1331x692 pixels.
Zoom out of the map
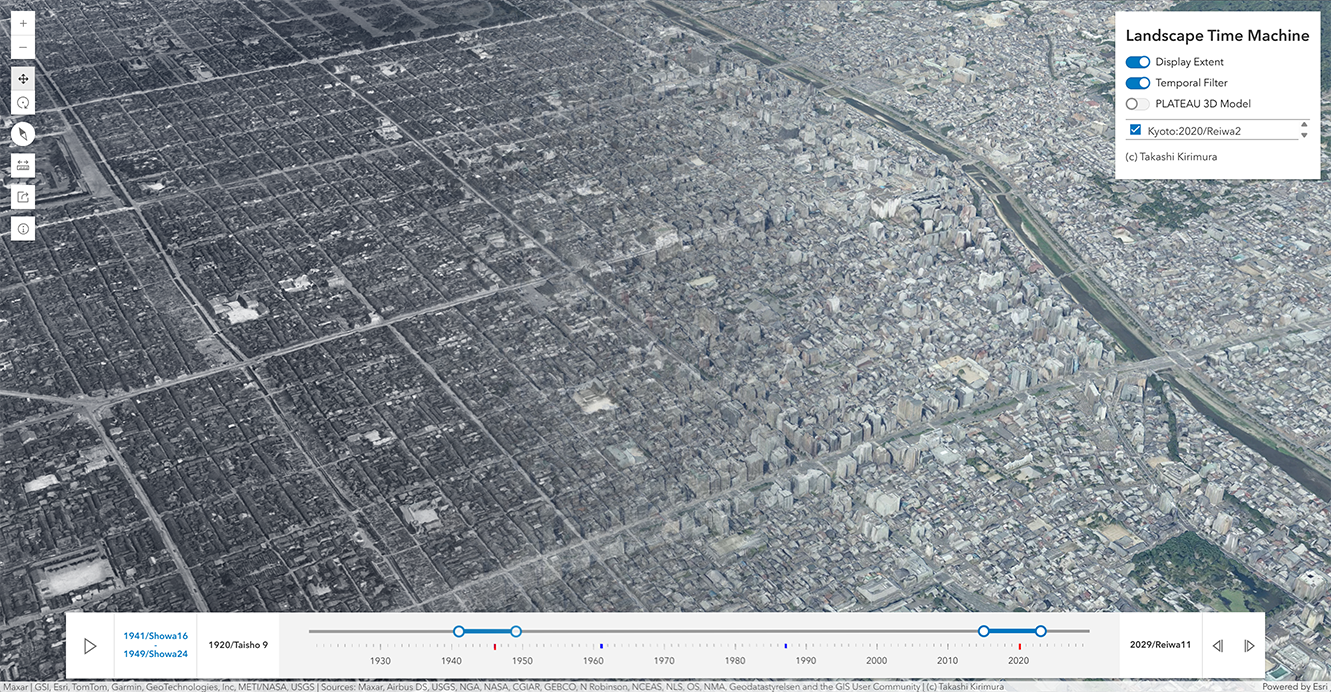point(23,48)
